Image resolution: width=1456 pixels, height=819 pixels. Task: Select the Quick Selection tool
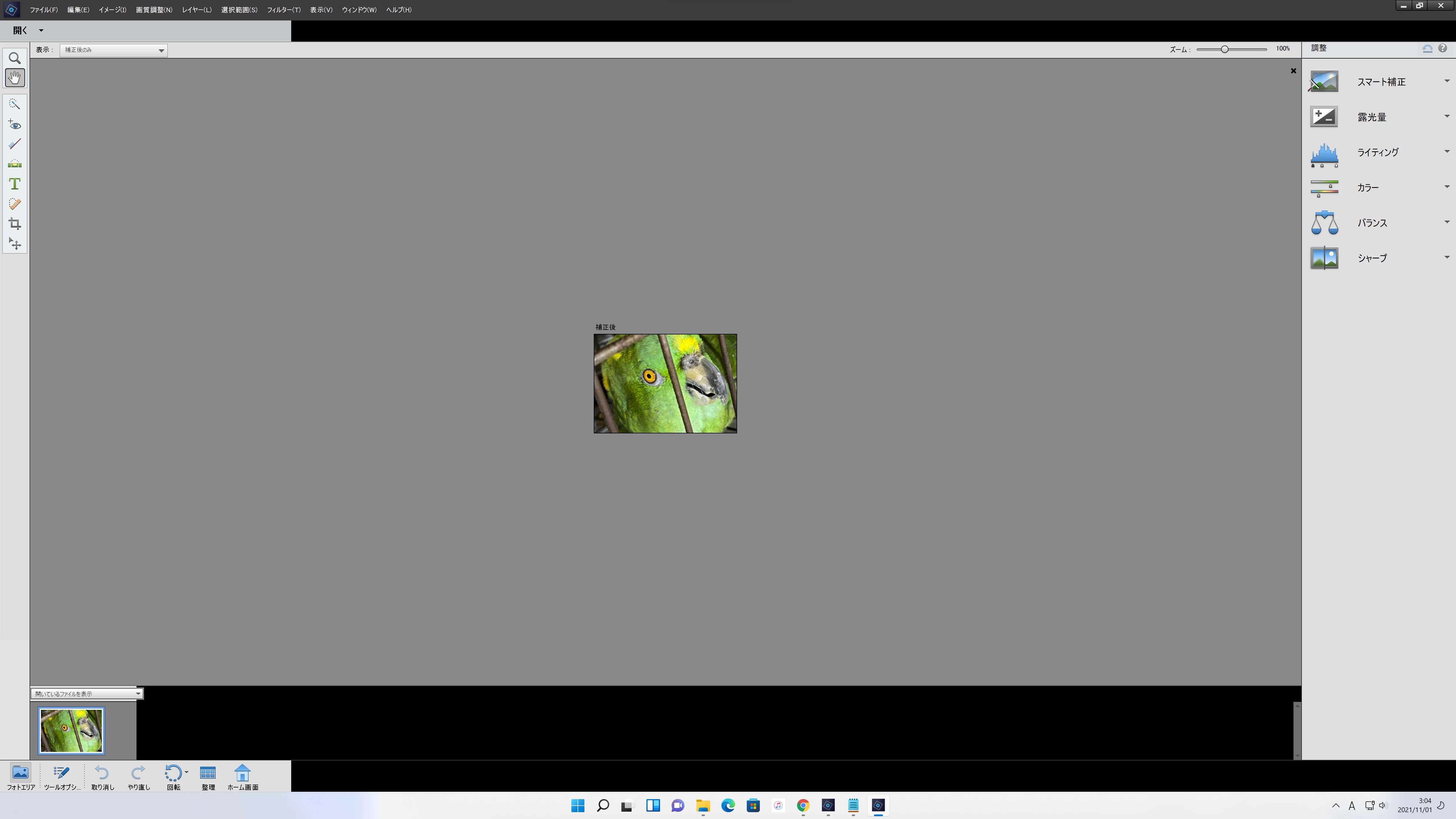15,104
